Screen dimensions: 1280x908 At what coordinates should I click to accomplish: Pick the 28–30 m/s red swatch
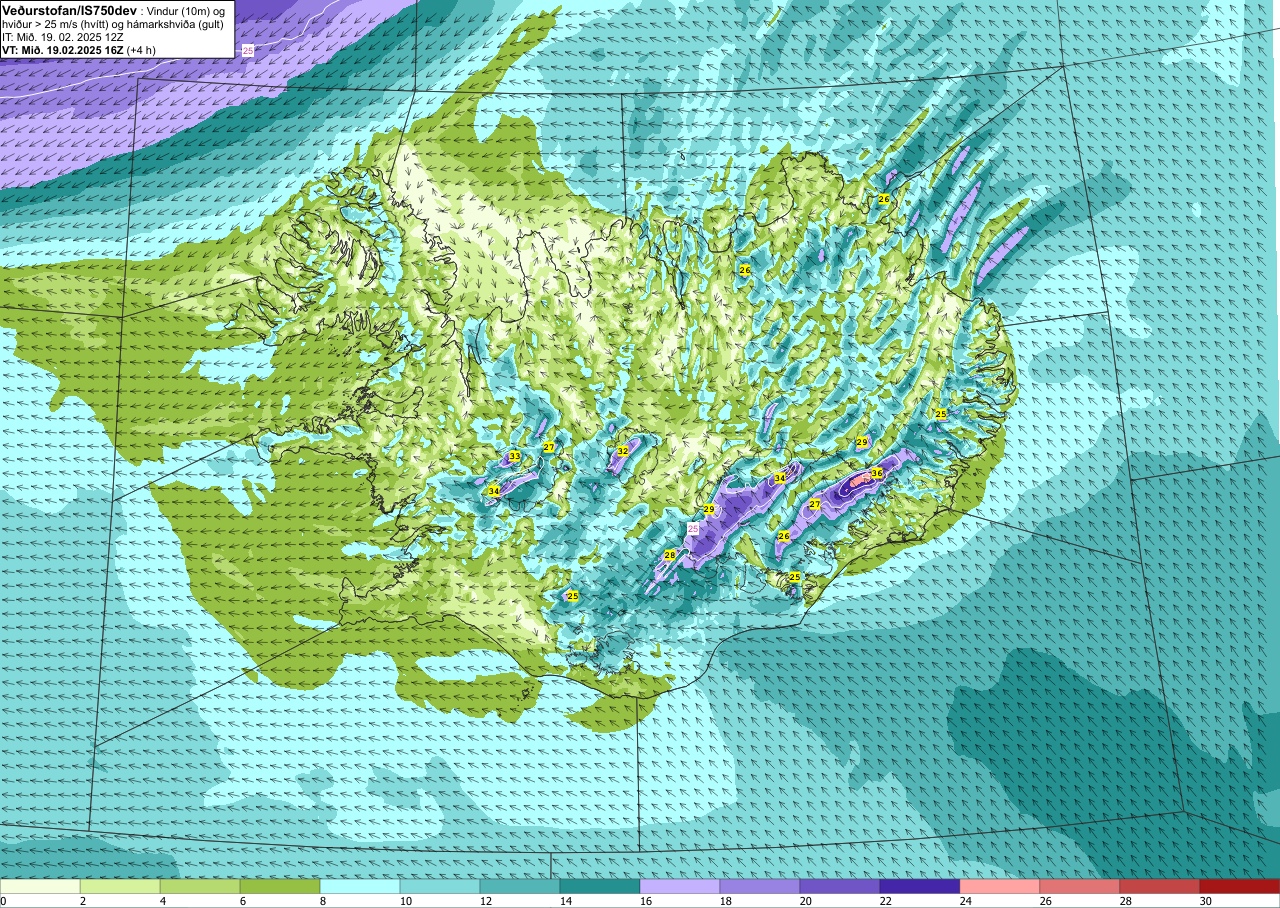point(1160,886)
